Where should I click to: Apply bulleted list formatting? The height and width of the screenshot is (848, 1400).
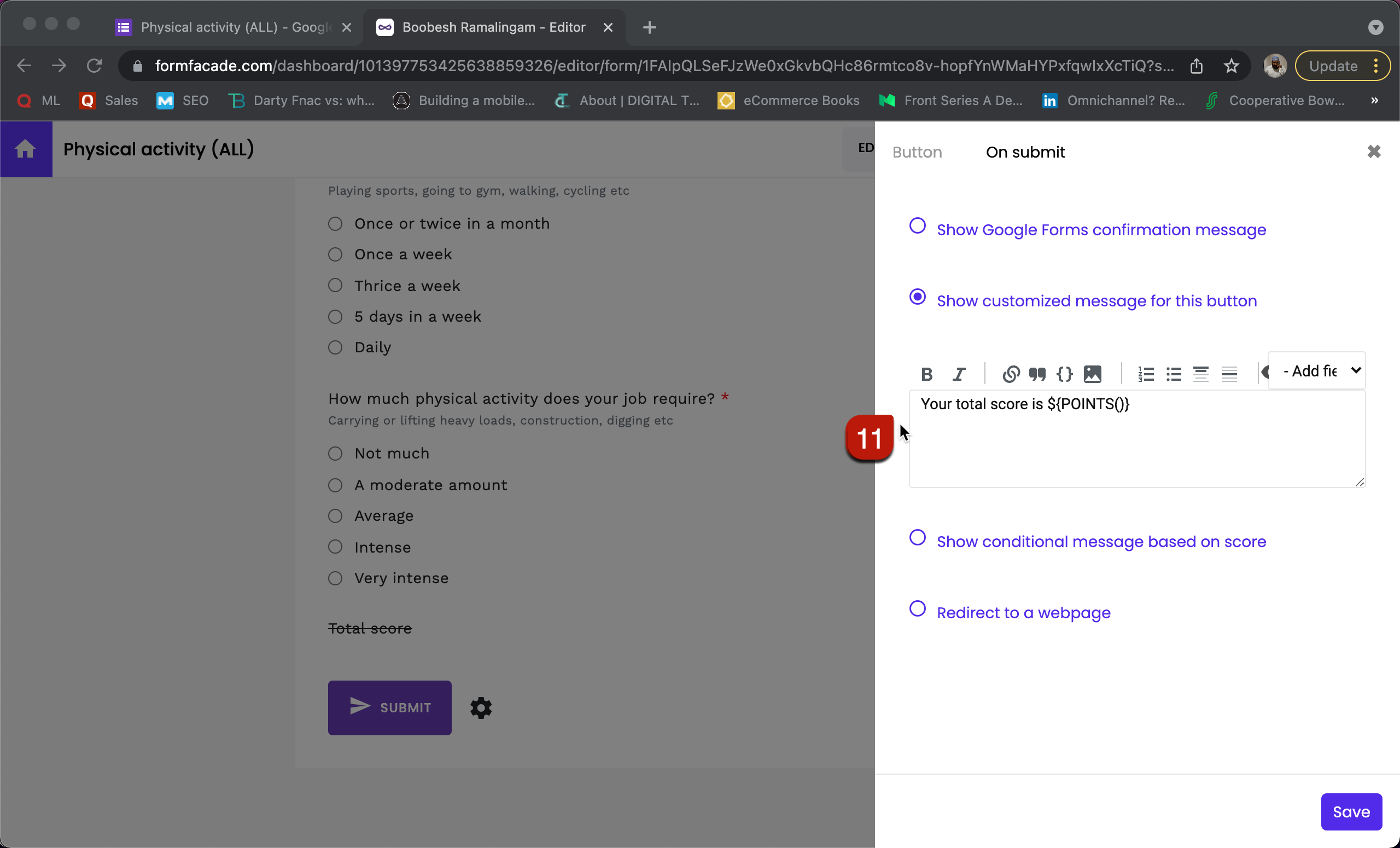tap(1174, 374)
